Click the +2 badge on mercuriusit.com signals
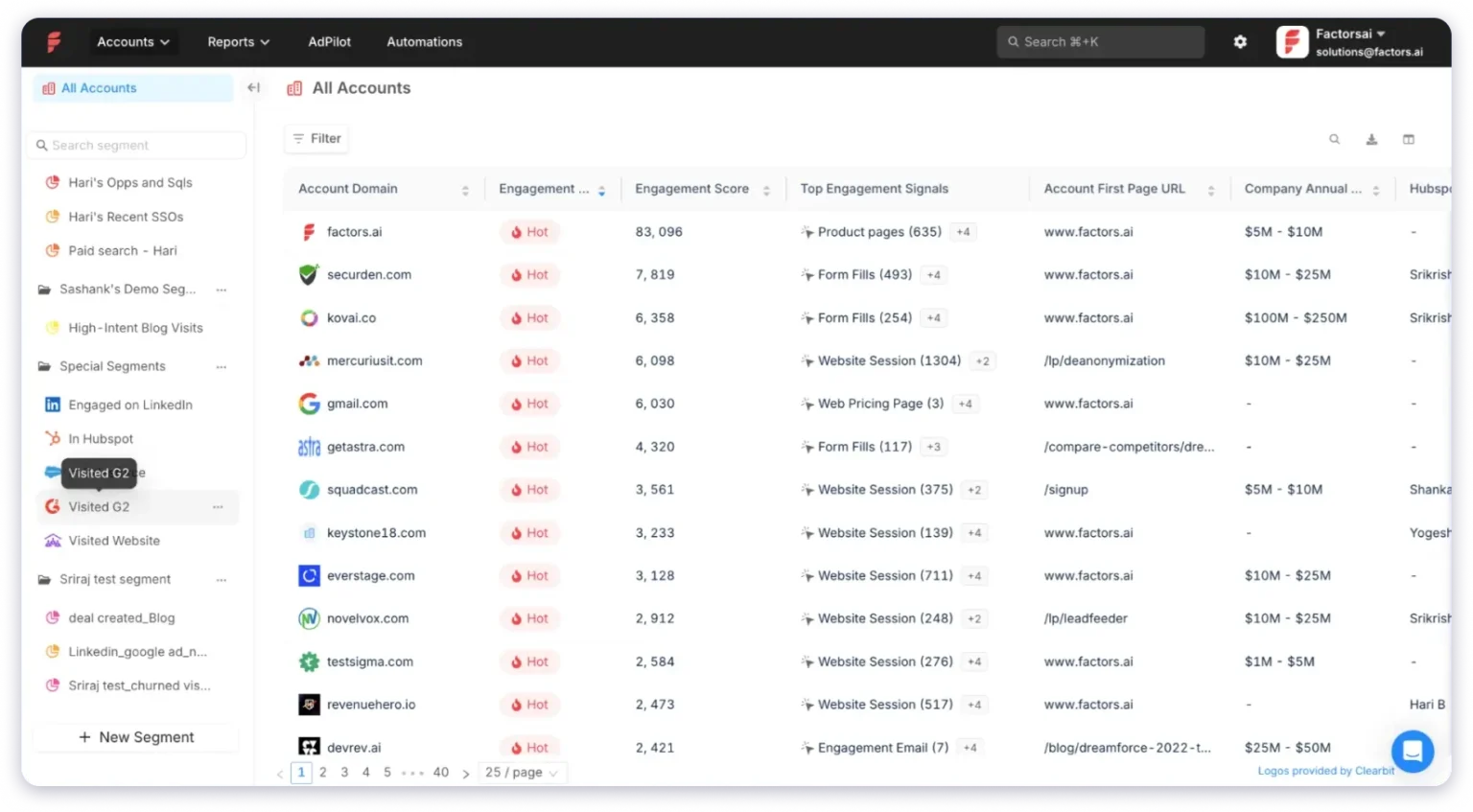The width and height of the screenshot is (1473, 812). point(982,360)
